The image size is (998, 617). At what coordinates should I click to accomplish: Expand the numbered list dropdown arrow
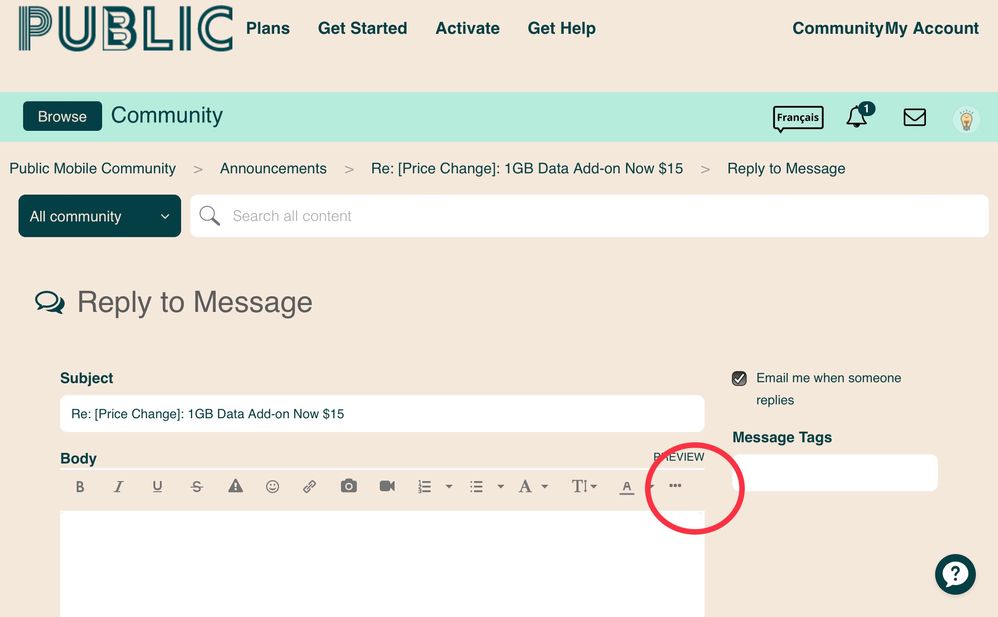(x=449, y=487)
